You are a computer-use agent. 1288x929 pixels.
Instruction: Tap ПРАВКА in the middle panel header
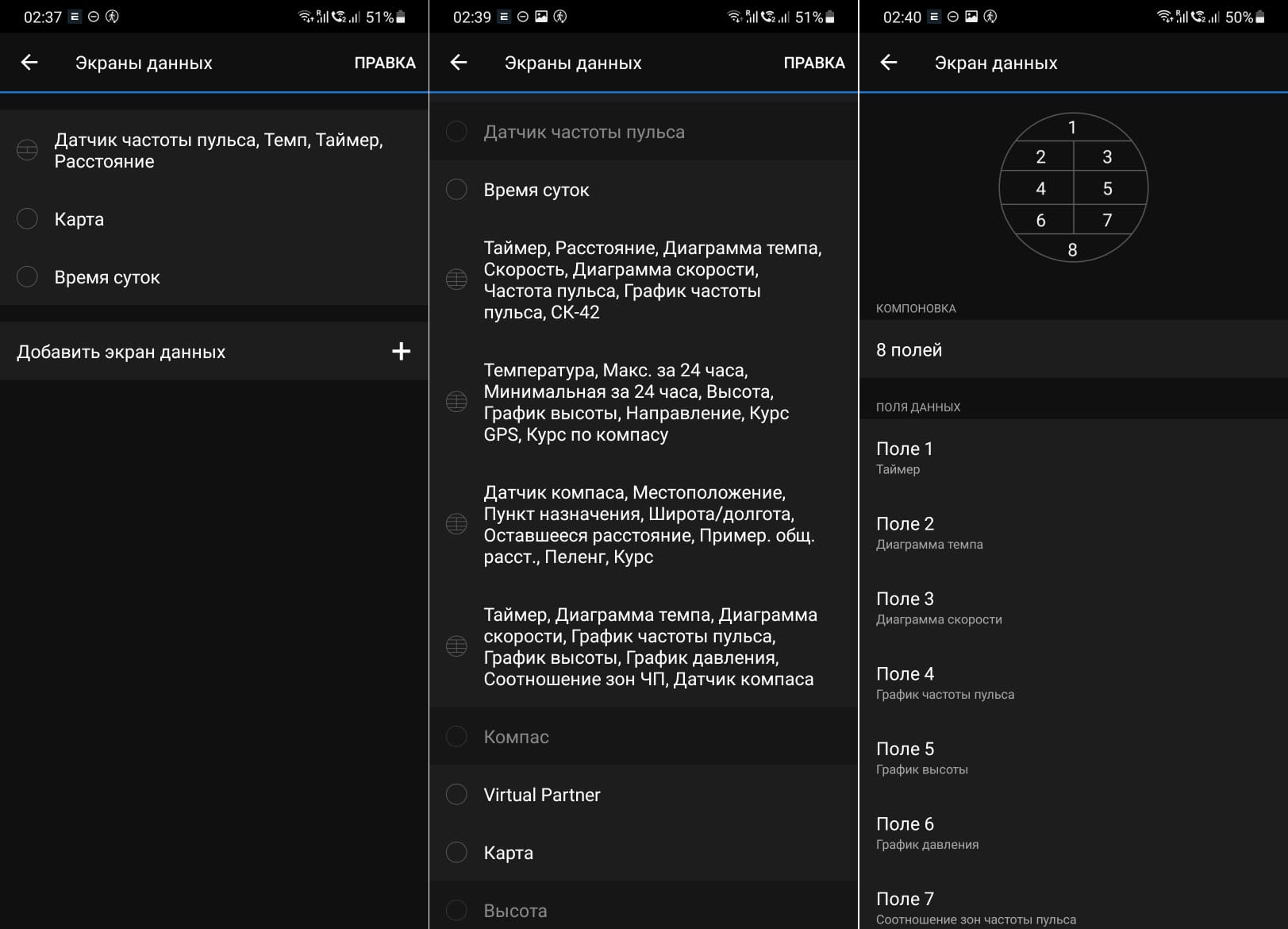[814, 63]
